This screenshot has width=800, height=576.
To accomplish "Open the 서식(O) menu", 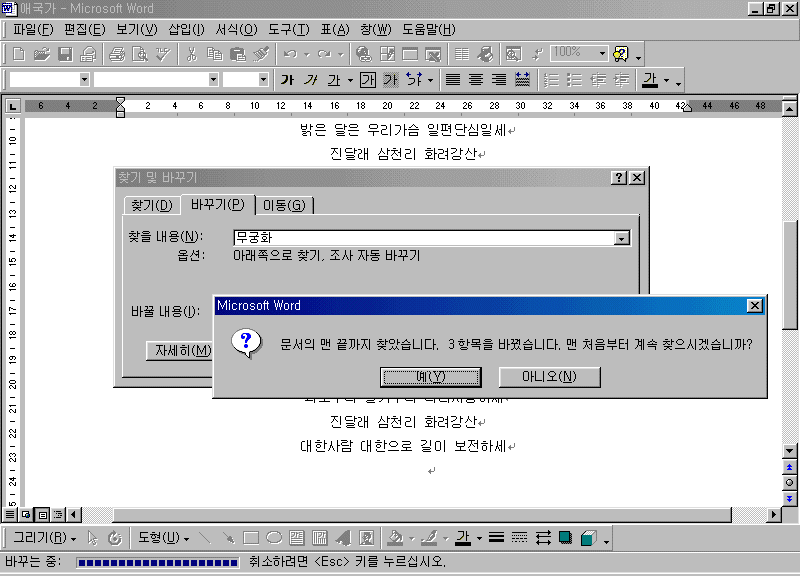I will [x=236, y=30].
